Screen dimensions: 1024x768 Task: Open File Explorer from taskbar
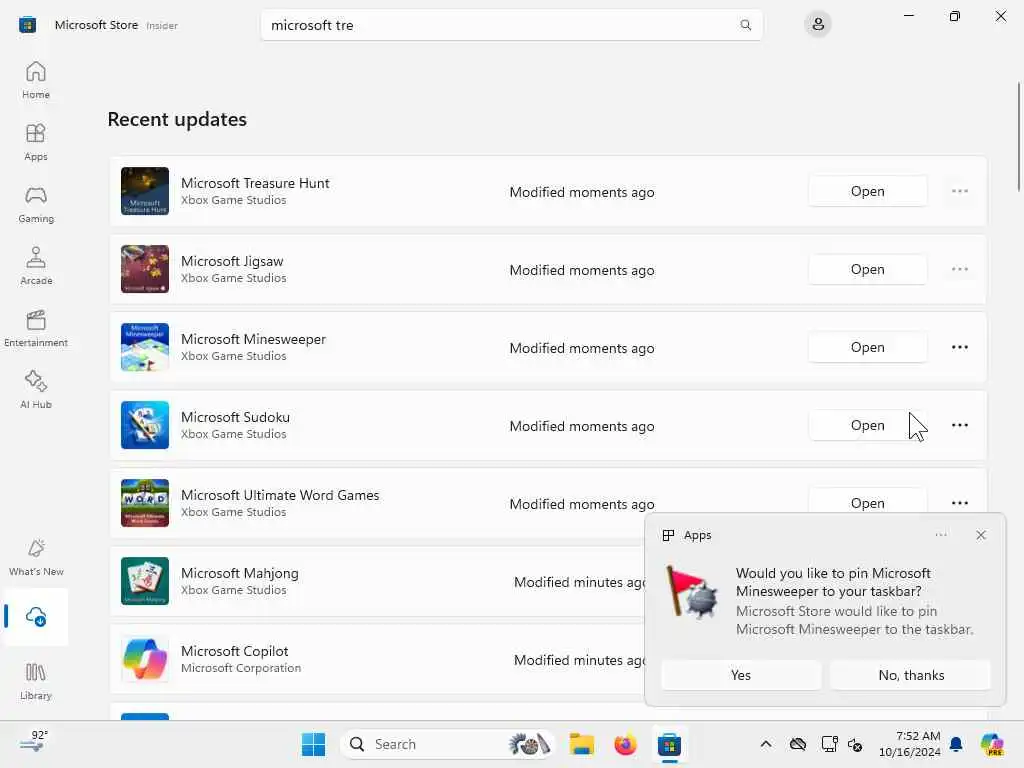click(x=581, y=744)
